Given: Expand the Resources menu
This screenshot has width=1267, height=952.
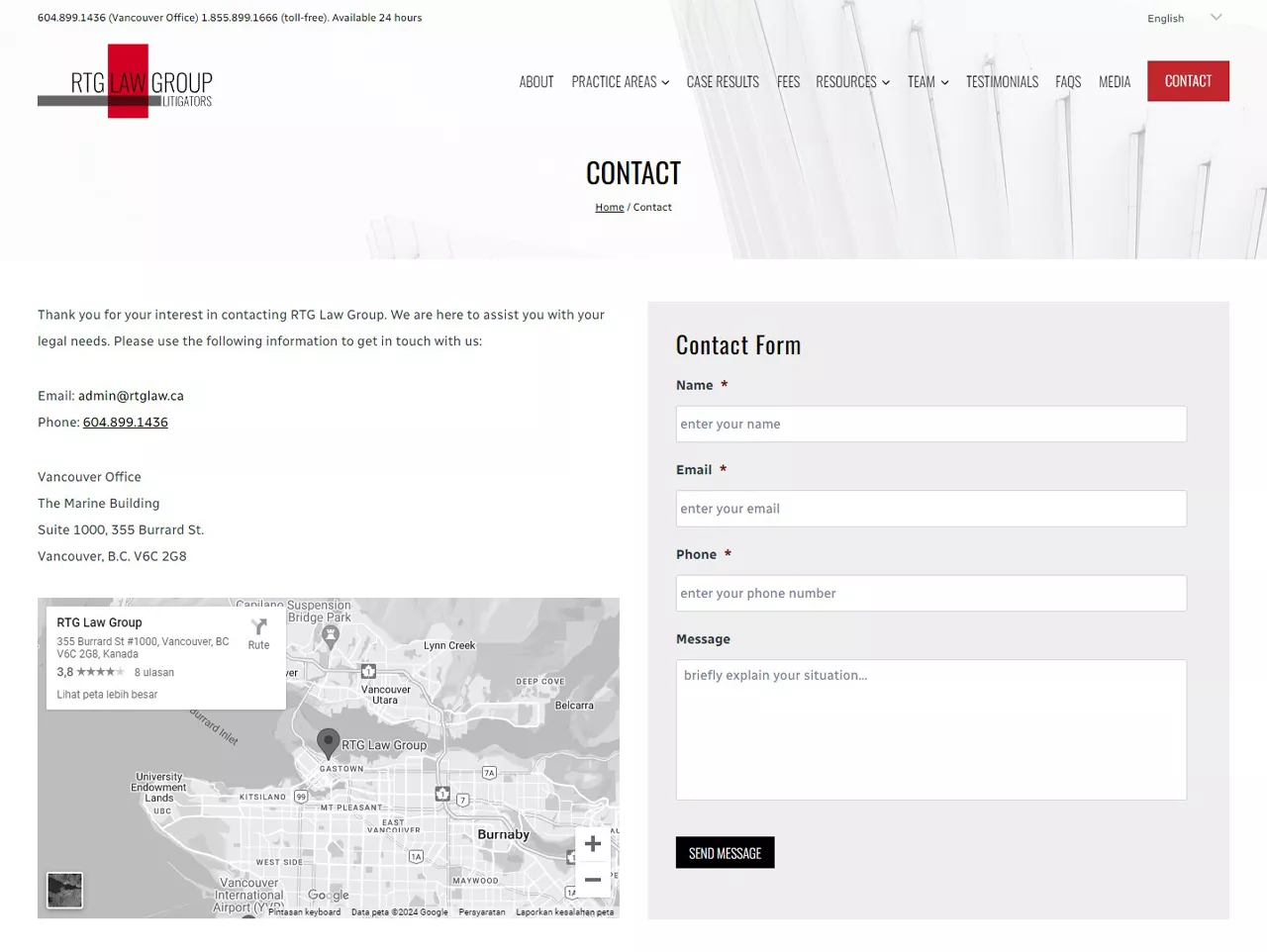Looking at the screenshot, I should click(x=852, y=82).
